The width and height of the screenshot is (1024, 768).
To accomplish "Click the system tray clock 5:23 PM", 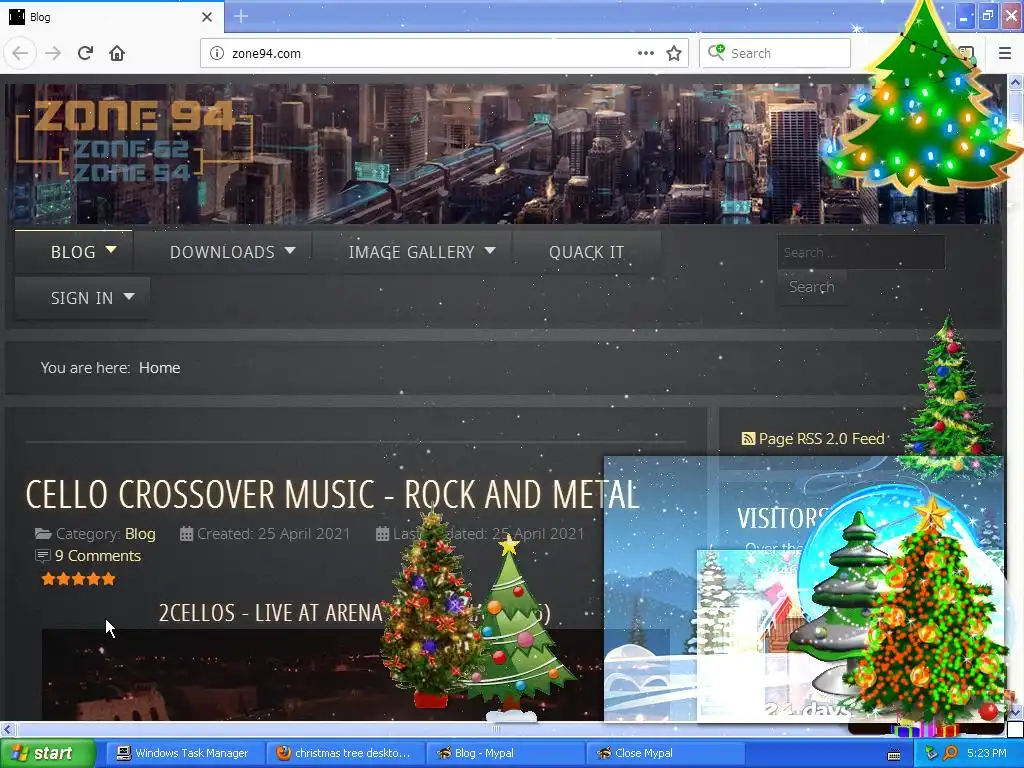I will (987, 754).
